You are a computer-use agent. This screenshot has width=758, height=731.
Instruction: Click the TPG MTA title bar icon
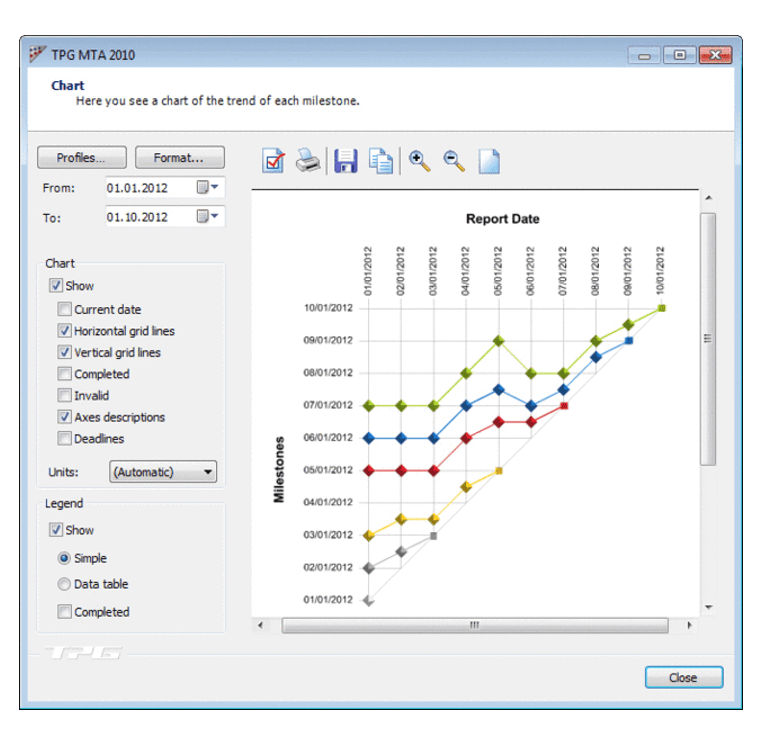pyautogui.click(x=38, y=55)
